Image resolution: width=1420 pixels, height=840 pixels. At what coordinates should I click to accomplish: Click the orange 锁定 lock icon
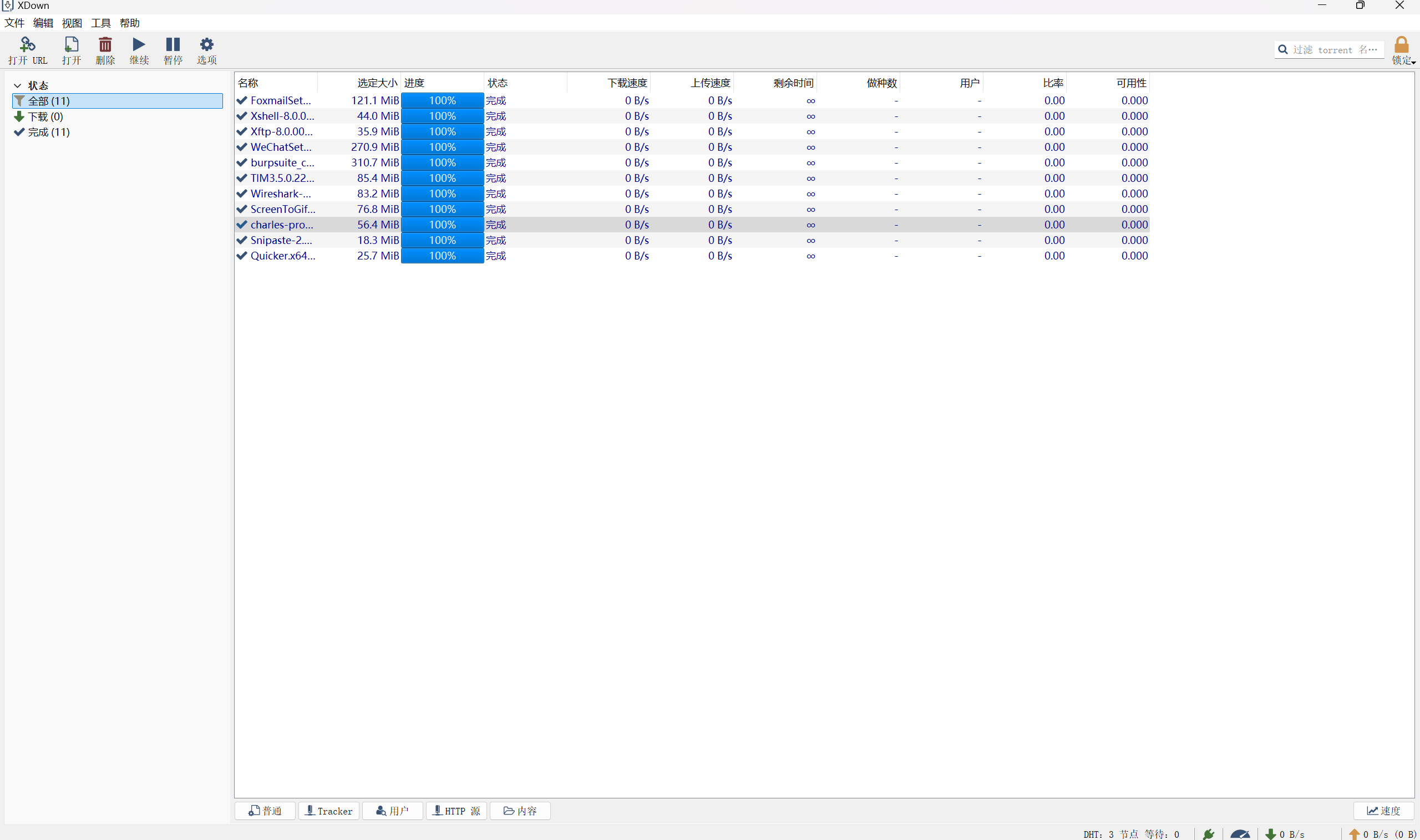point(1401,45)
